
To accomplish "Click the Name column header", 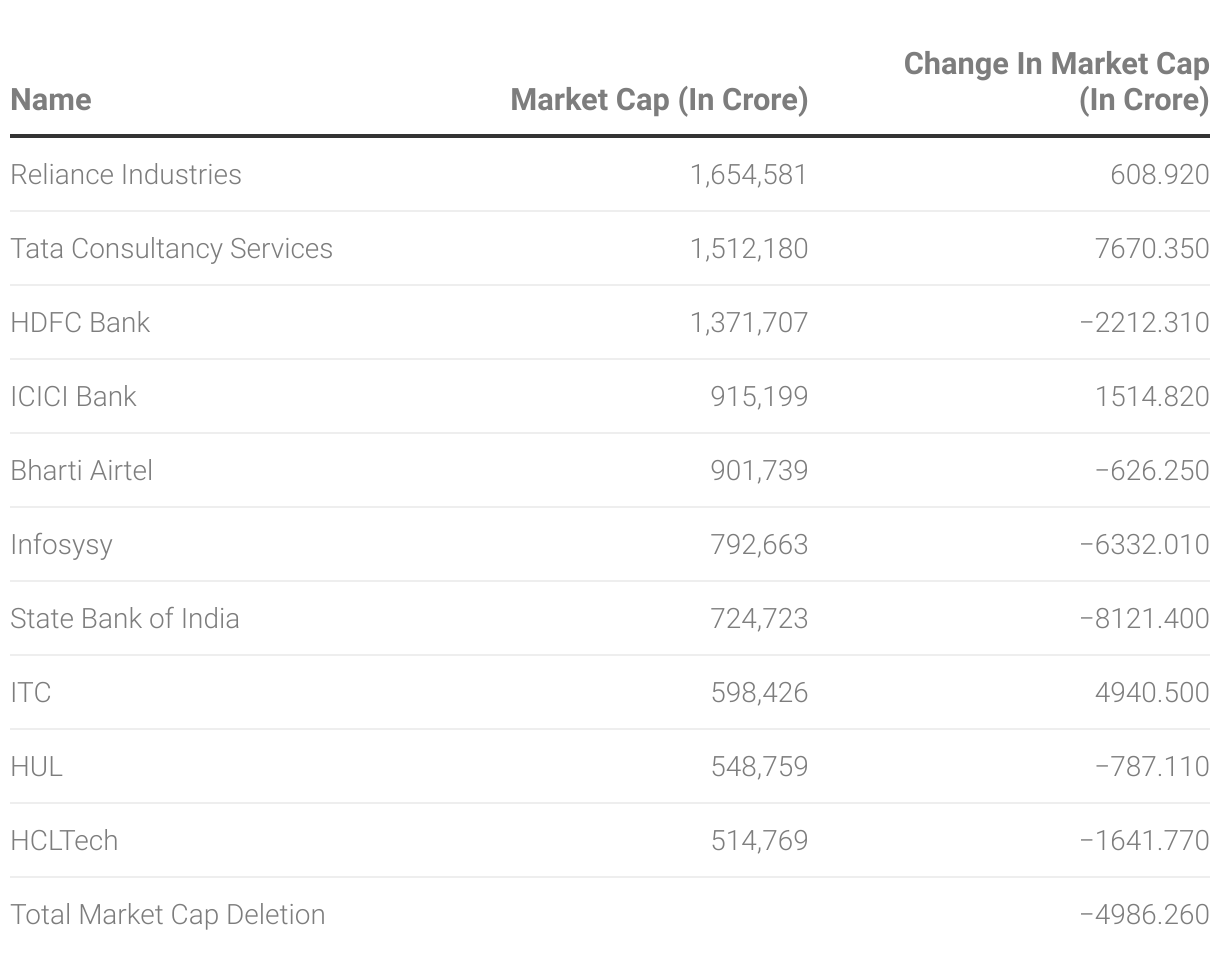I will [51, 100].
